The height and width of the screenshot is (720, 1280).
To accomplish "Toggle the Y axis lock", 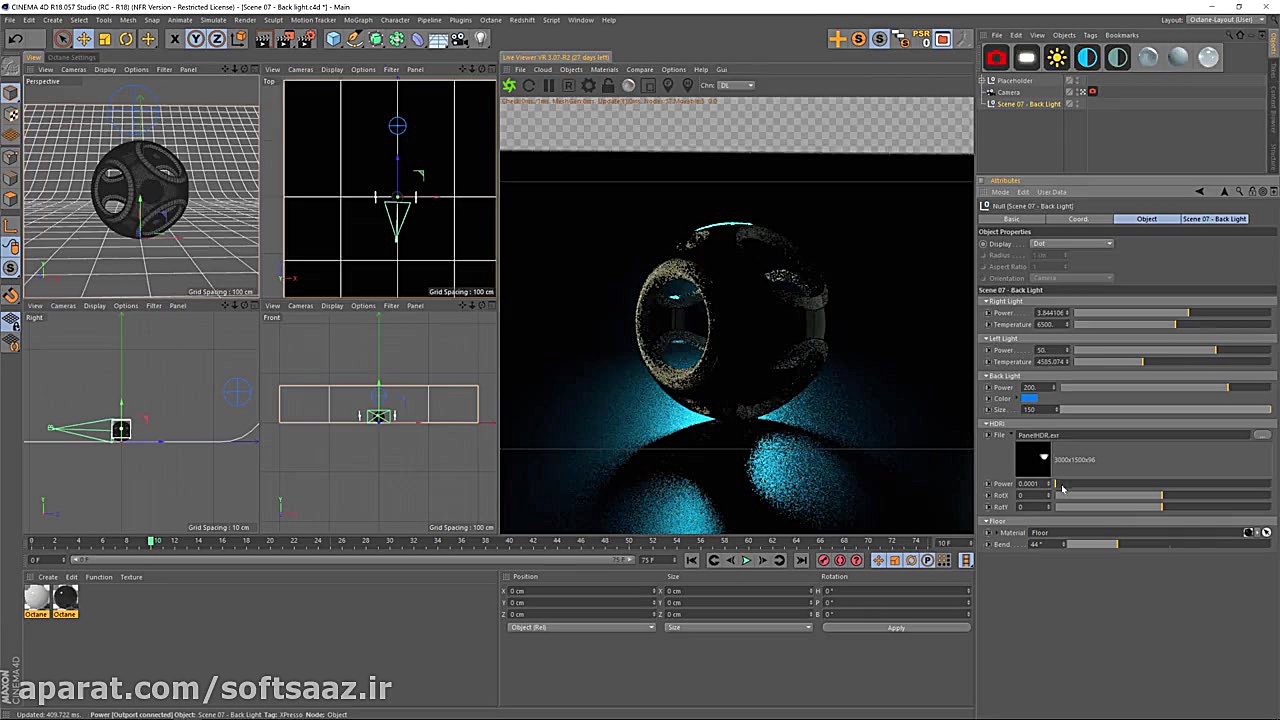I will pos(196,39).
